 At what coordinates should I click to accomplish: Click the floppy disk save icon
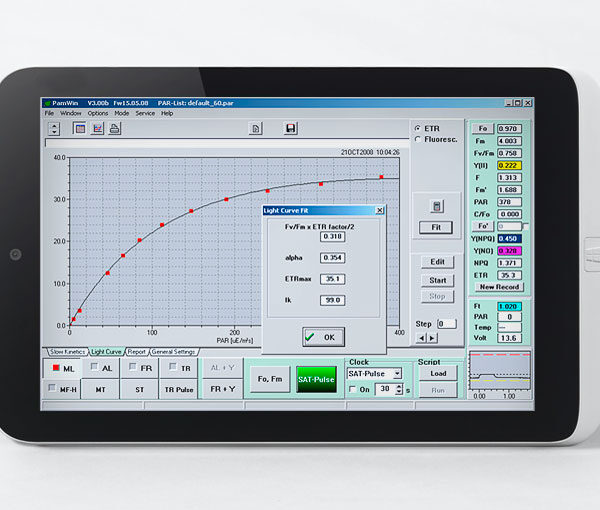(x=291, y=128)
